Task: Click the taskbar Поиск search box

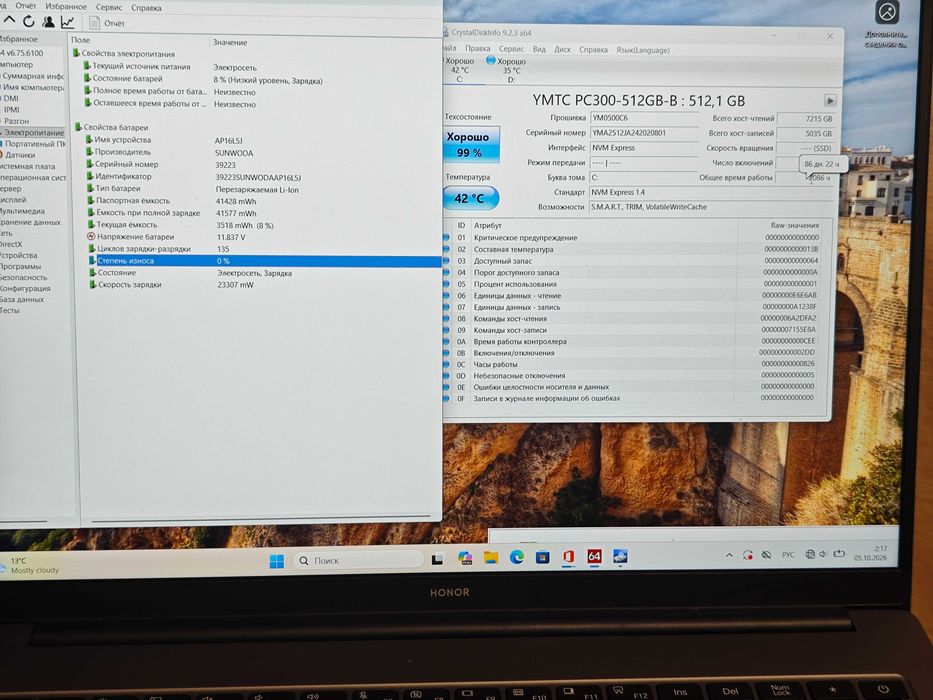Action: pyautogui.click(x=358, y=560)
